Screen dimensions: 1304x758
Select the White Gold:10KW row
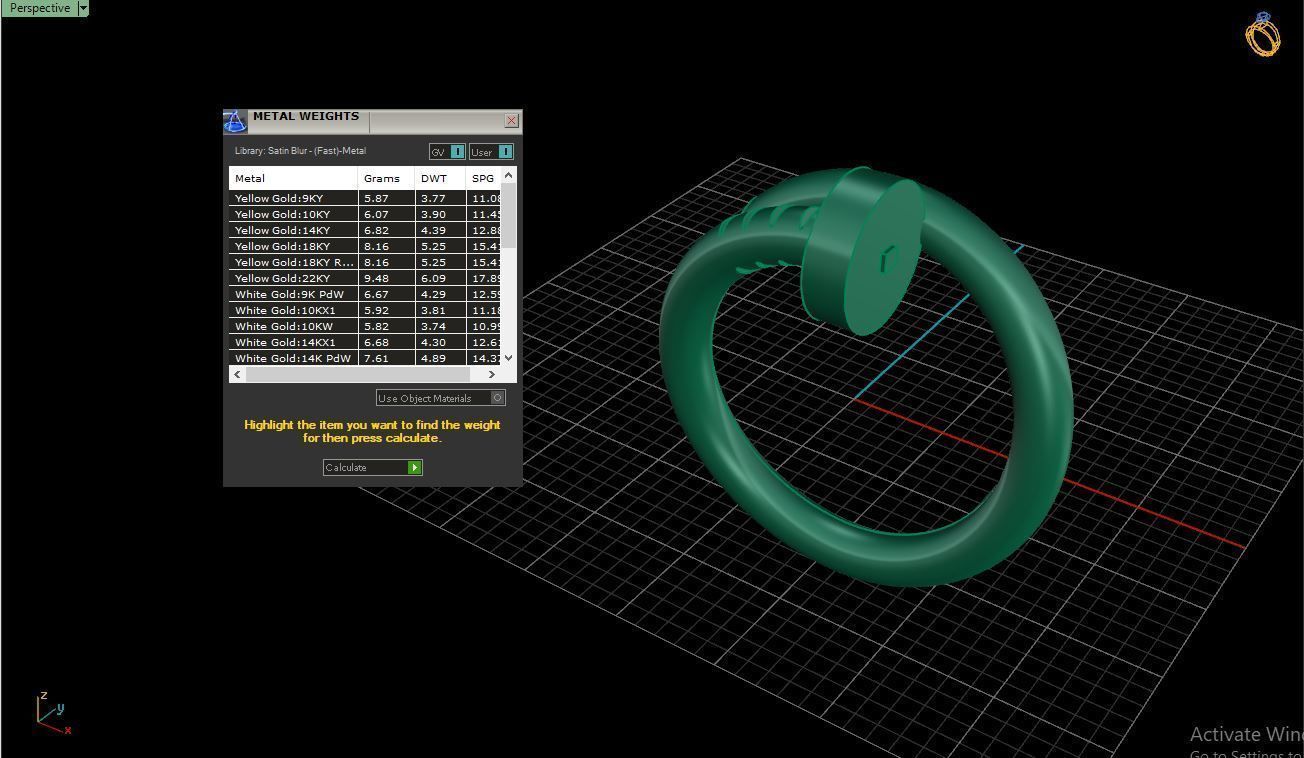coord(365,326)
